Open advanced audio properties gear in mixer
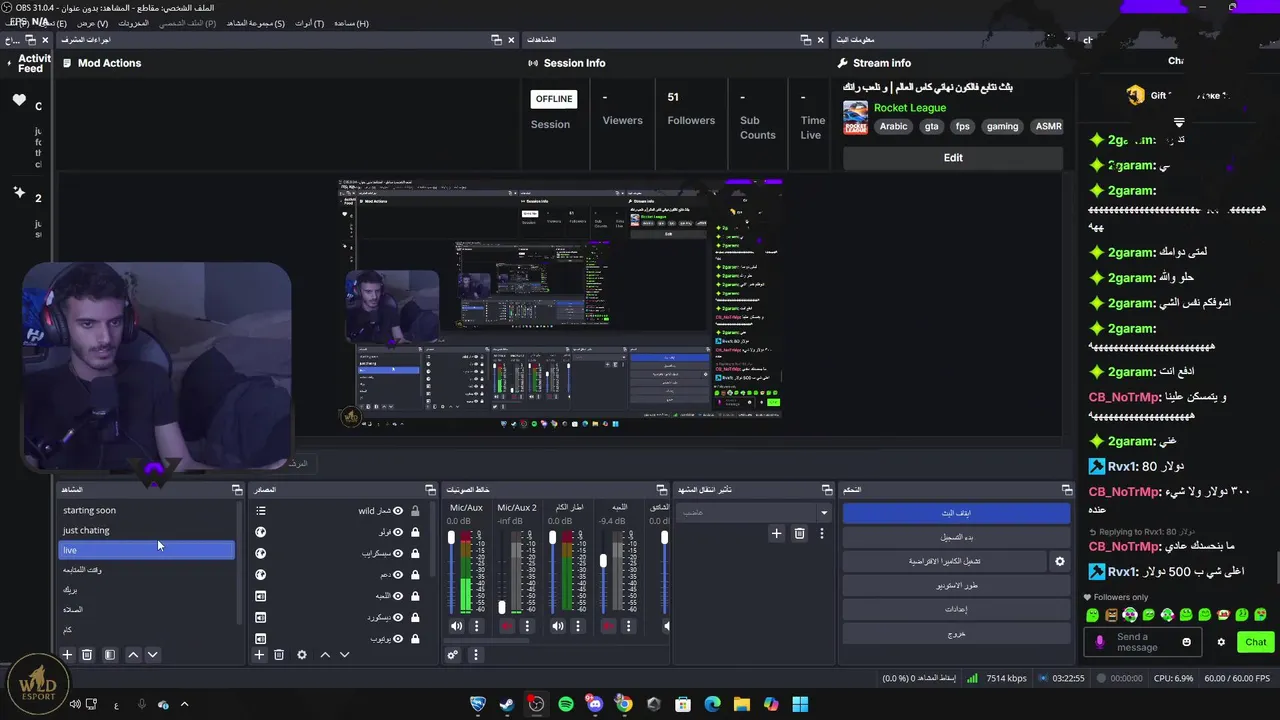The height and width of the screenshot is (720, 1280). [x=453, y=655]
